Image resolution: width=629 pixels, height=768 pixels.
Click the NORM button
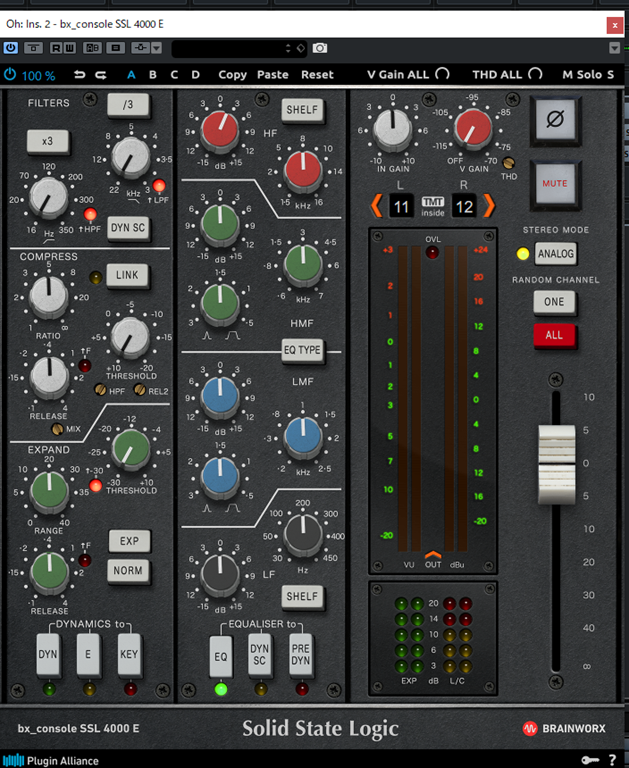[128, 571]
